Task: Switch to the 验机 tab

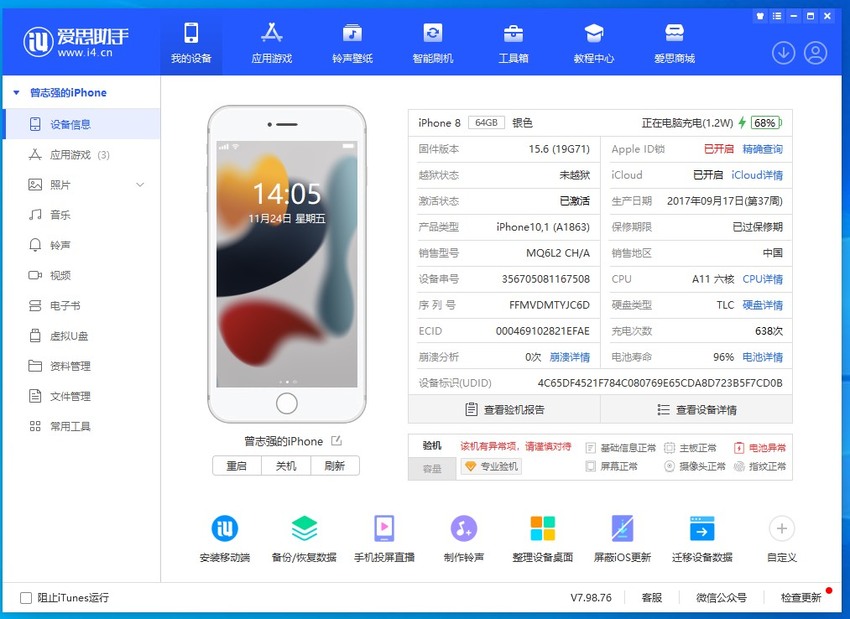Action: pyautogui.click(x=432, y=446)
